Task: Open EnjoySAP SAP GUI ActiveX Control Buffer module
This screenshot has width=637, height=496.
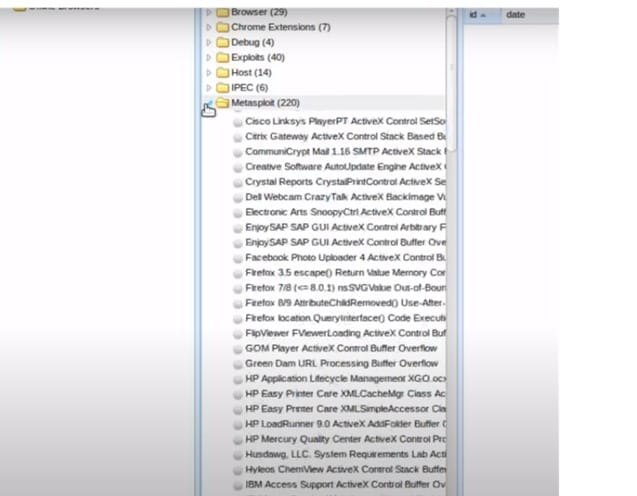Action: [345, 242]
